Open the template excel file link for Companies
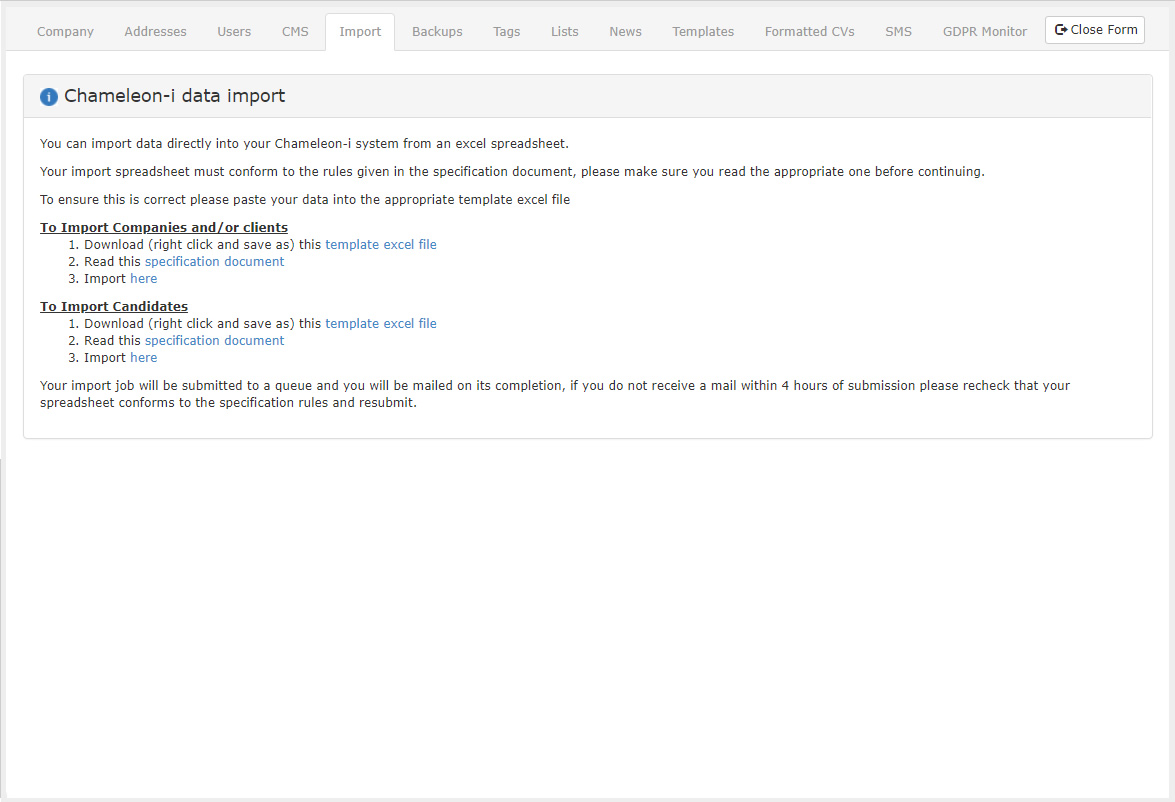 [x=381, y=244]
